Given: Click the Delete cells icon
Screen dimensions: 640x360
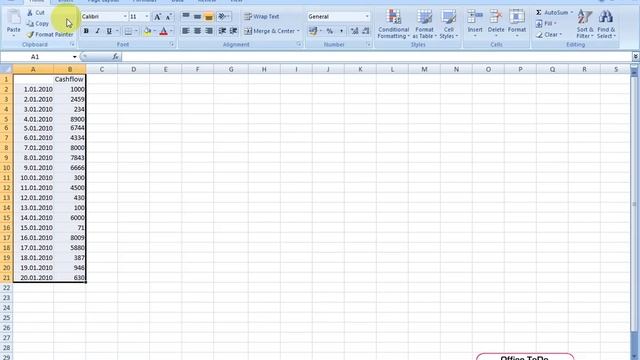Looking at the screenshot, I should tap(496, 17).
